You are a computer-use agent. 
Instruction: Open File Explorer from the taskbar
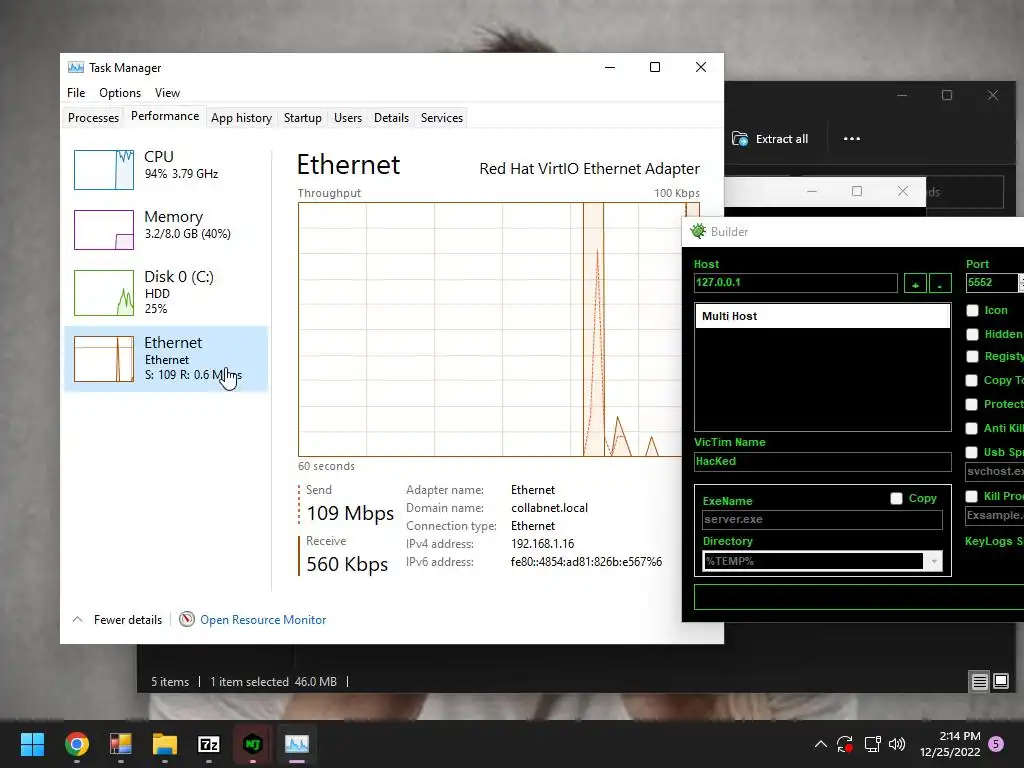point(165,744)
